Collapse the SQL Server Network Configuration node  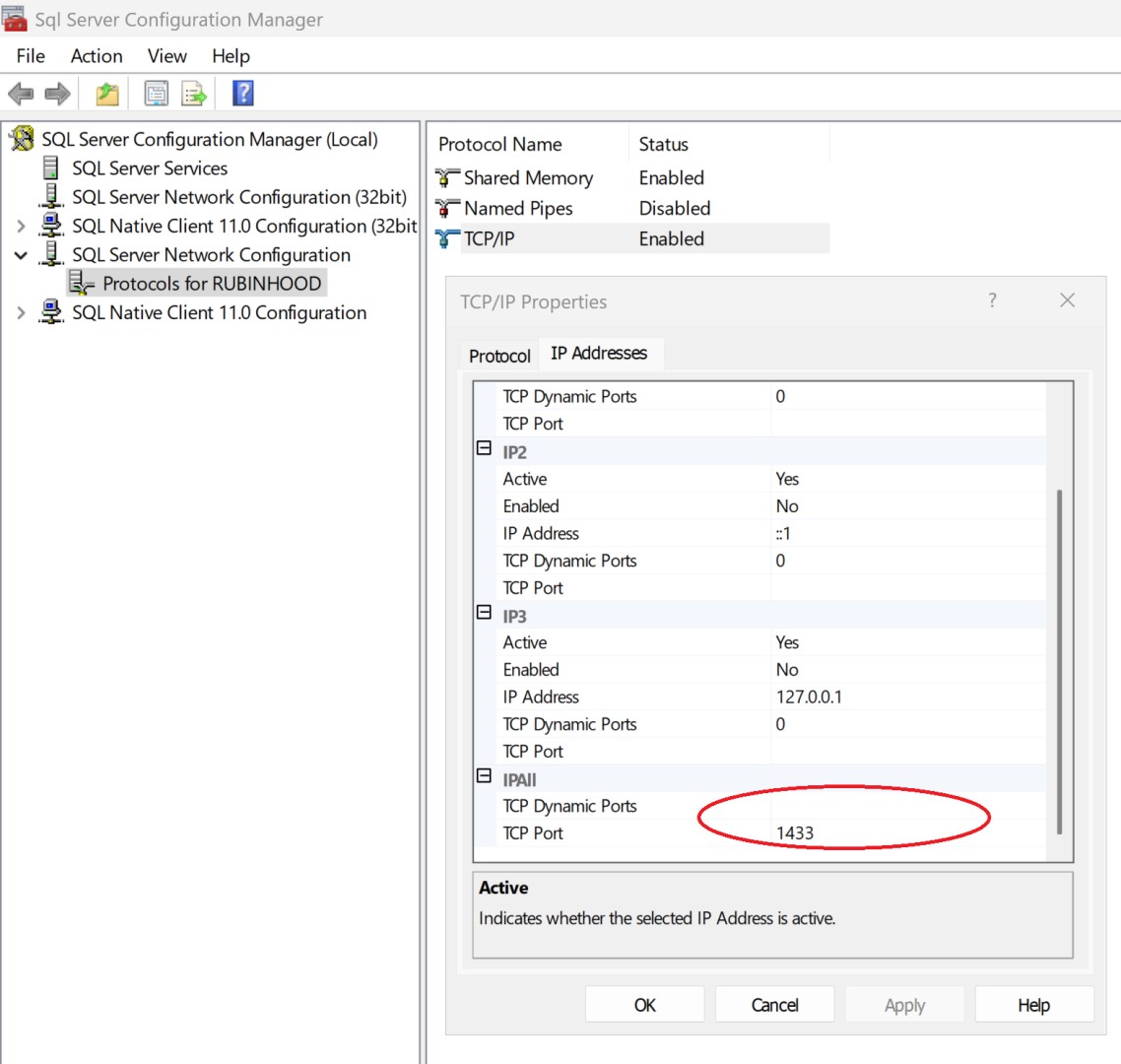point(21,255)
